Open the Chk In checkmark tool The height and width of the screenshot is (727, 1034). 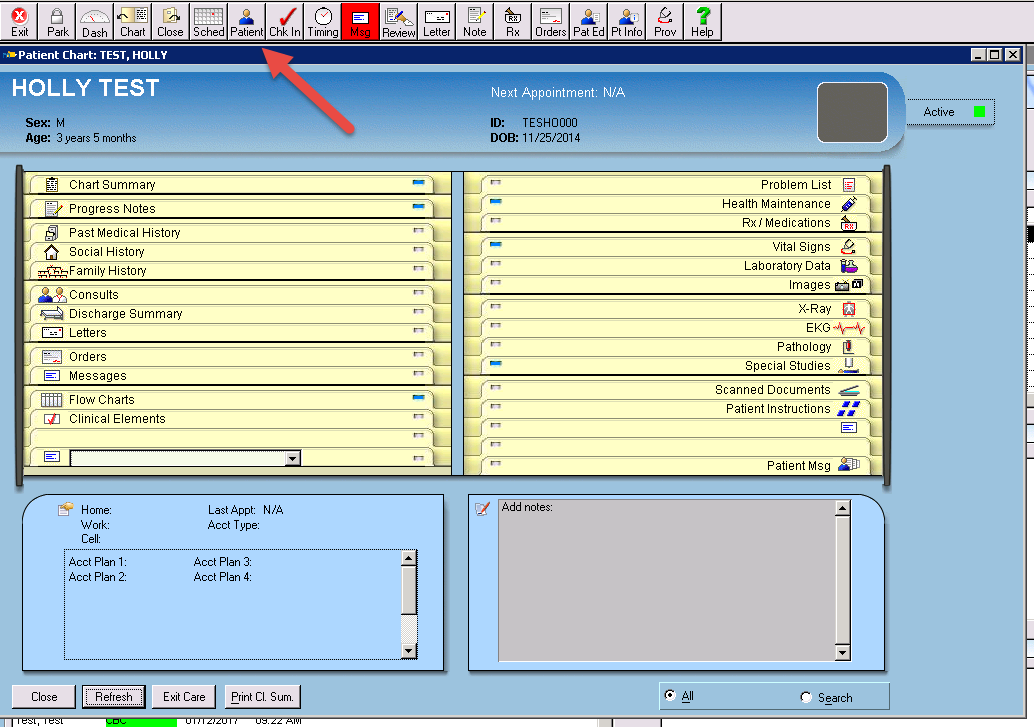pyautogui.click(x=285, y=21)
